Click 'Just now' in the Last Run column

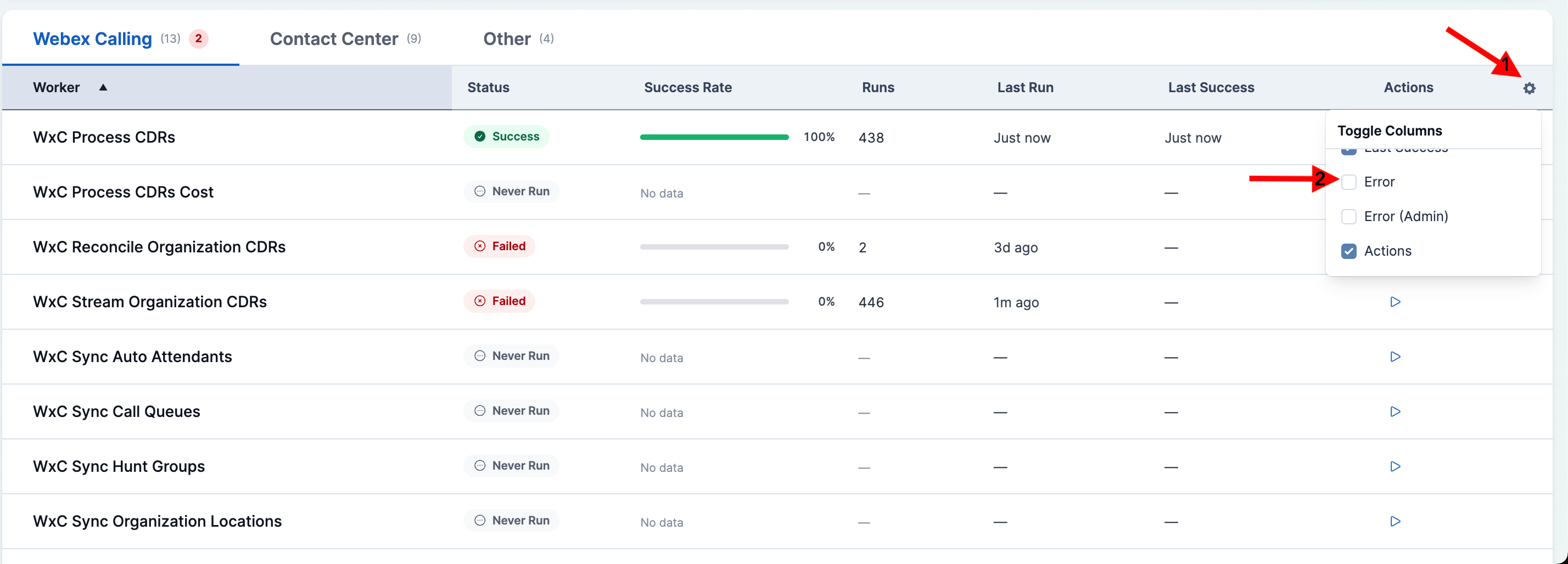pyautogui.click(x=1022, y=138)
